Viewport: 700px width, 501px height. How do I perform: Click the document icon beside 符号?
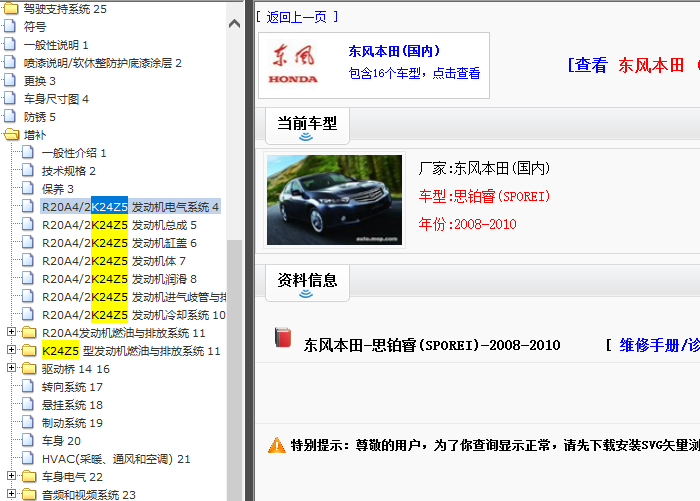[x=10, y=26]
